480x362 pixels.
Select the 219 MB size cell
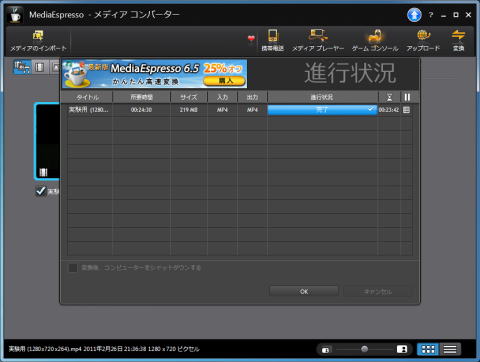(189, 110)
